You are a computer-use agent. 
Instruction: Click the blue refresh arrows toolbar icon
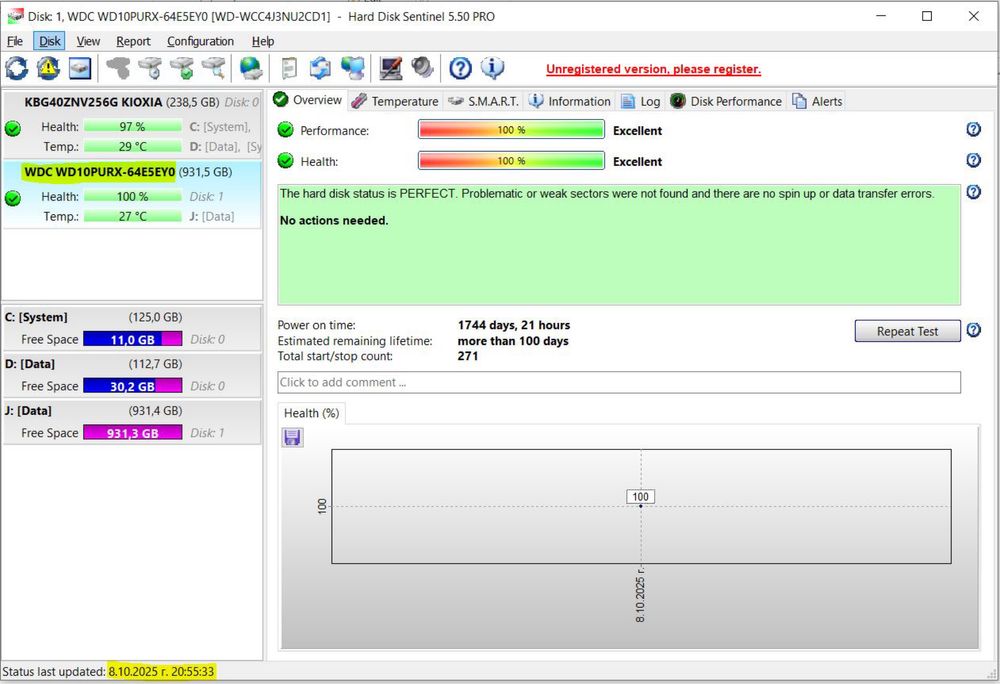(17, 68)
